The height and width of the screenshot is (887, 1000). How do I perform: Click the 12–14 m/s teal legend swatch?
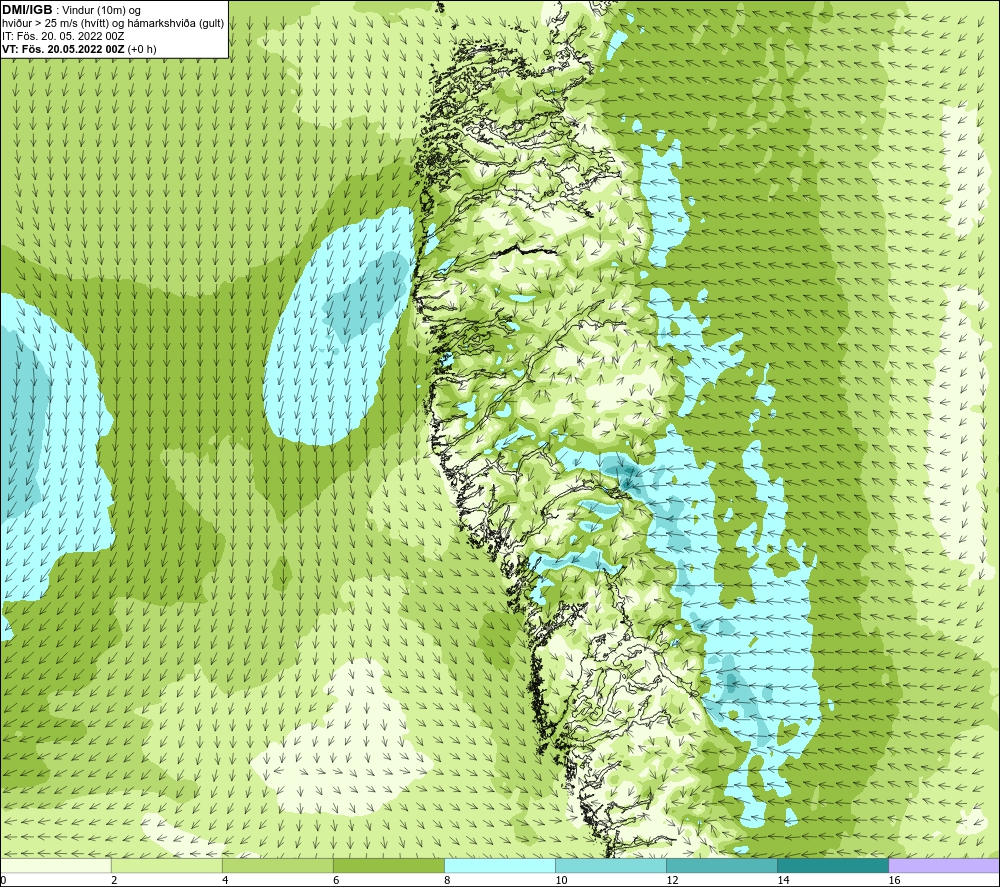tap(722, 865)
